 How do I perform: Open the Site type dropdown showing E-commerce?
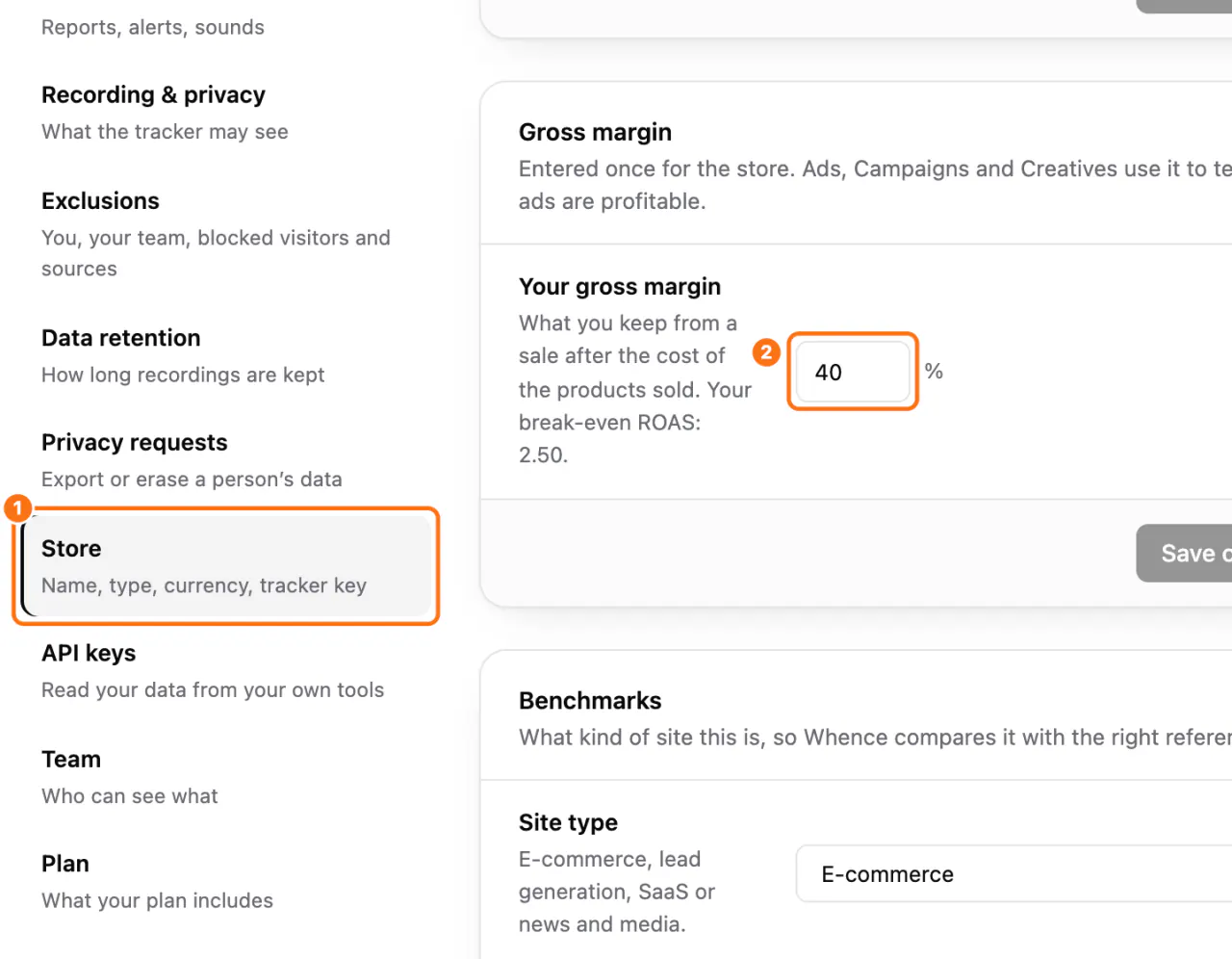point(1014,874)
